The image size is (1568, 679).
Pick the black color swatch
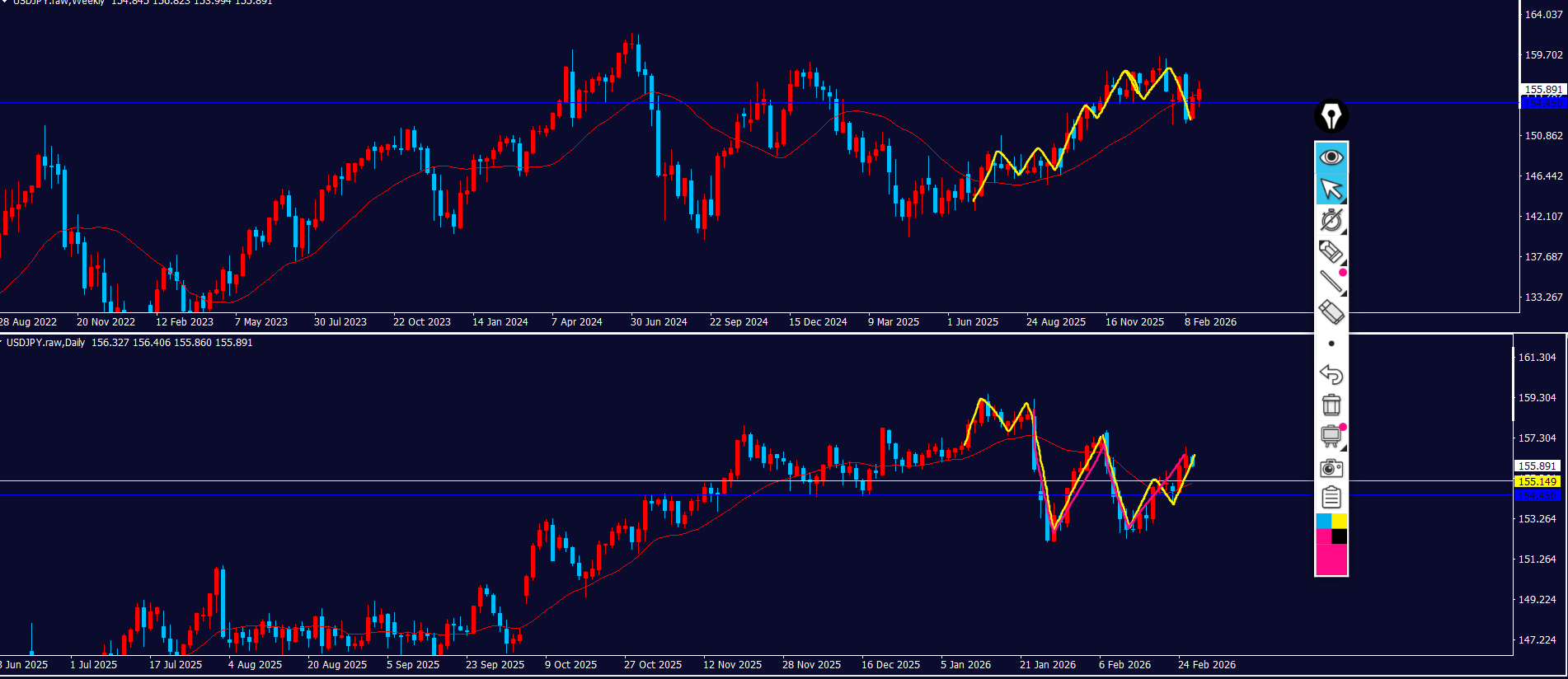click(x=1339, y=536)
